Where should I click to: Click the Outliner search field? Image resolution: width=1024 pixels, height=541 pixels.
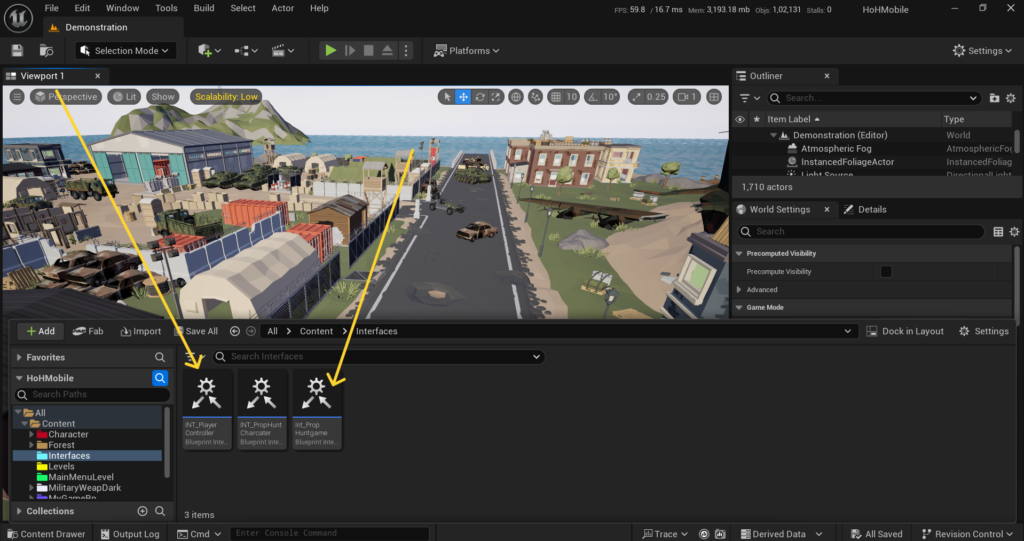click(874, 98)
